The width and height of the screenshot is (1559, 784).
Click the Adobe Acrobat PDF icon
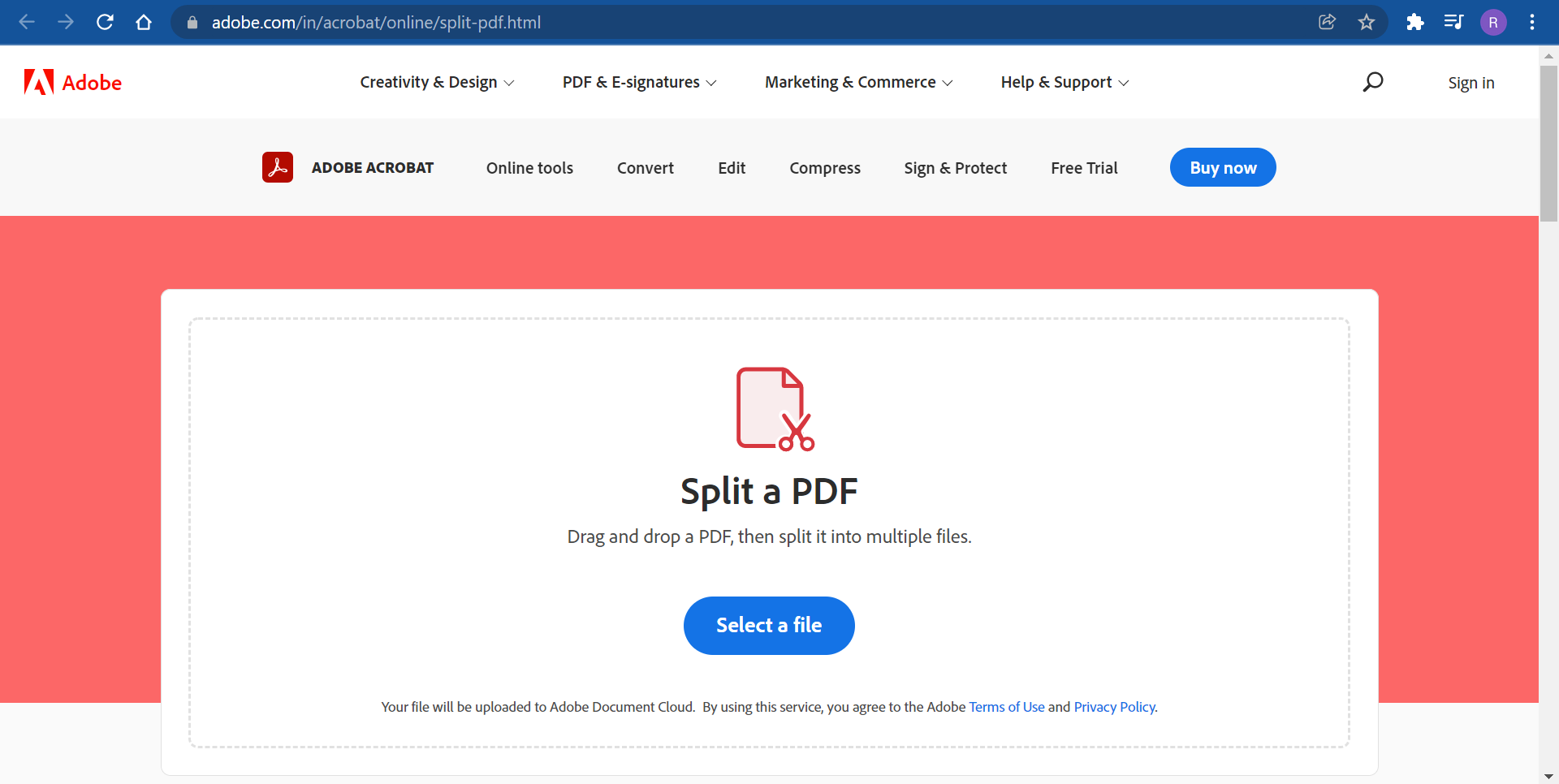tap(277, 166)
